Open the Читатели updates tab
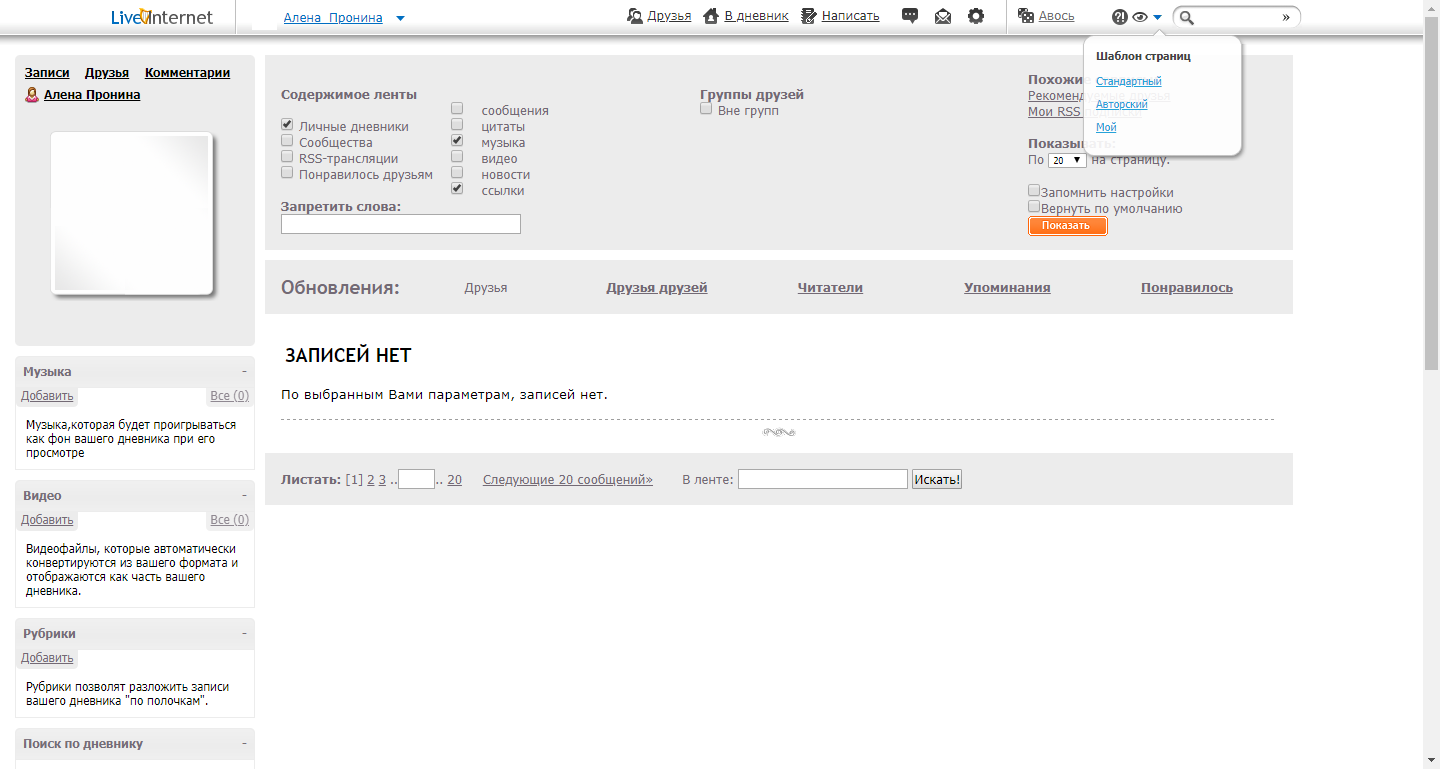The height and width of the screenshot is (769, 1440). (830, 288)
